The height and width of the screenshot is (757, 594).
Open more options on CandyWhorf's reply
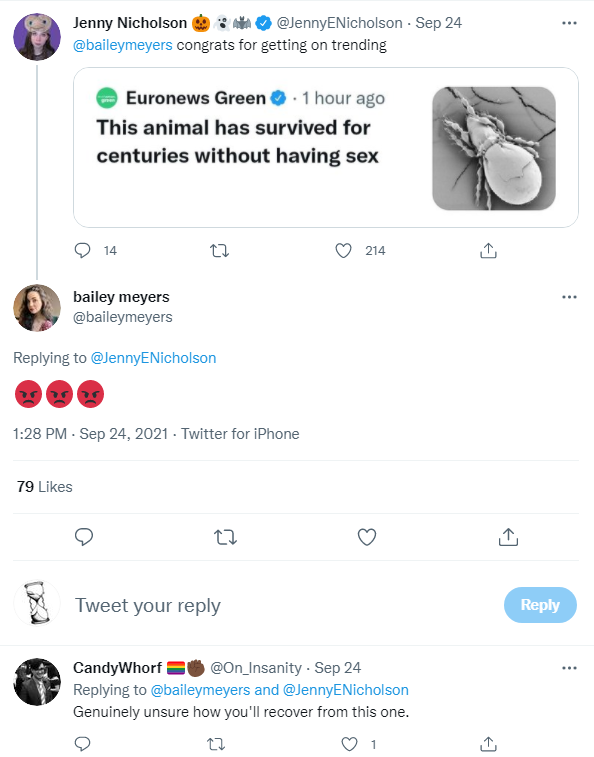[569, 668]
